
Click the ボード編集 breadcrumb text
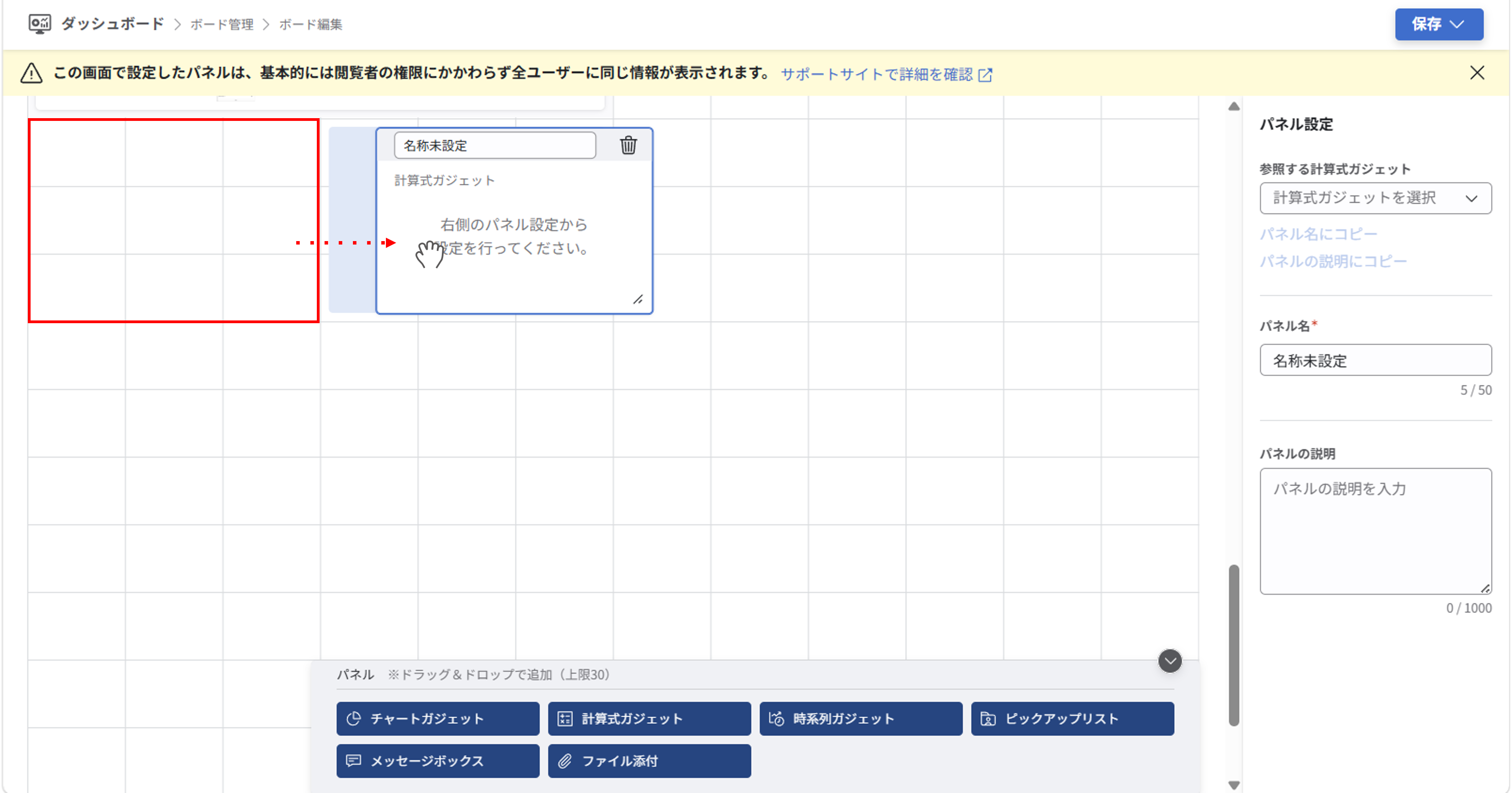coord(311,25)
